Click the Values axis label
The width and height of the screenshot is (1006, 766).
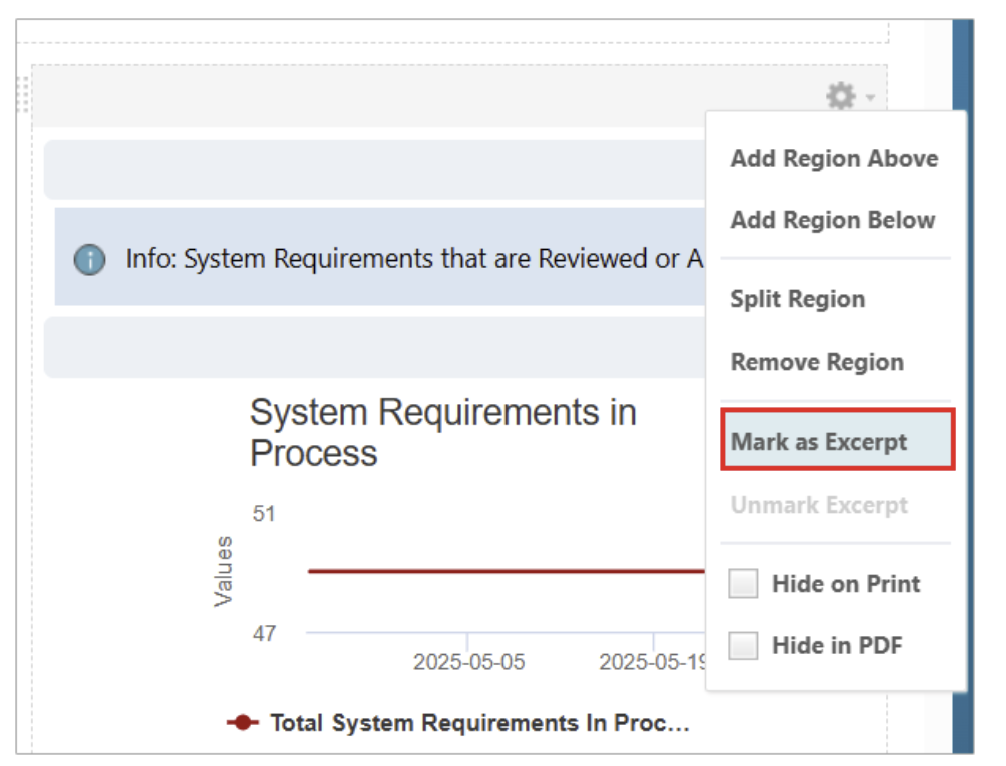coord(223,571)
